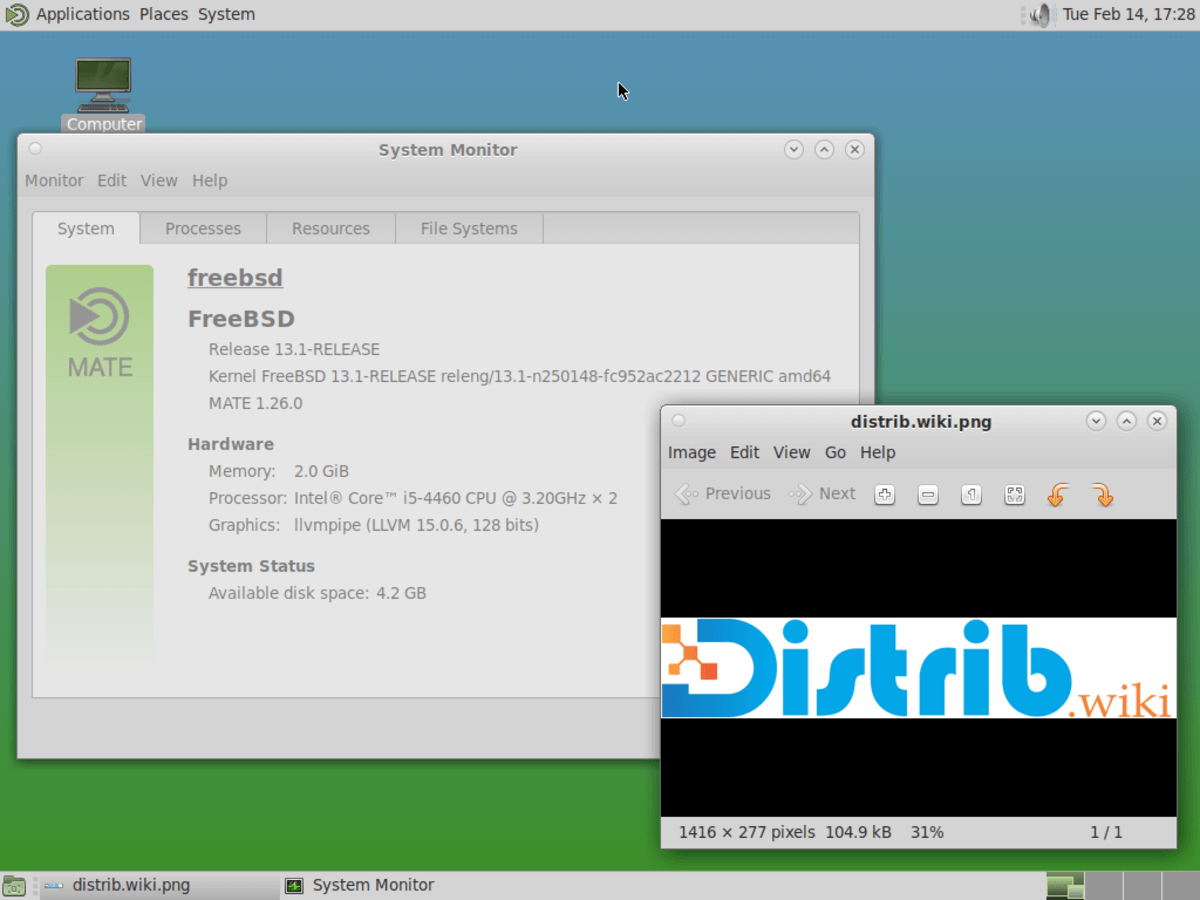Viewport: 1200px width, 900px height.
Task: Fit the image to window icon
Action: click(1014, 494)
